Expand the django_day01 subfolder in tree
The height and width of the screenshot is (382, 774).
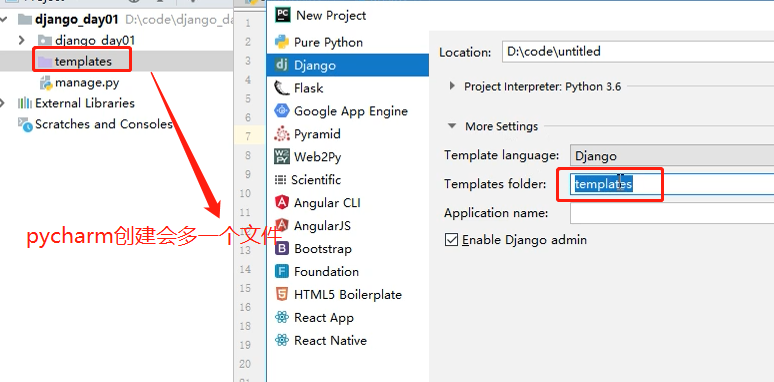click(x=21, y=40)
